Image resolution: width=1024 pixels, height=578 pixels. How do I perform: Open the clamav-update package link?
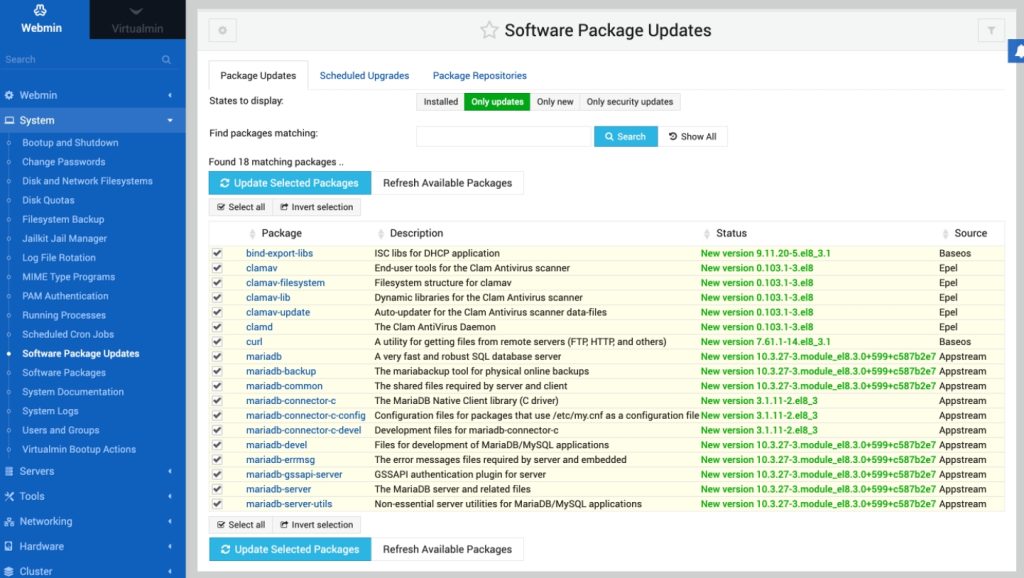tap(278, 312)
